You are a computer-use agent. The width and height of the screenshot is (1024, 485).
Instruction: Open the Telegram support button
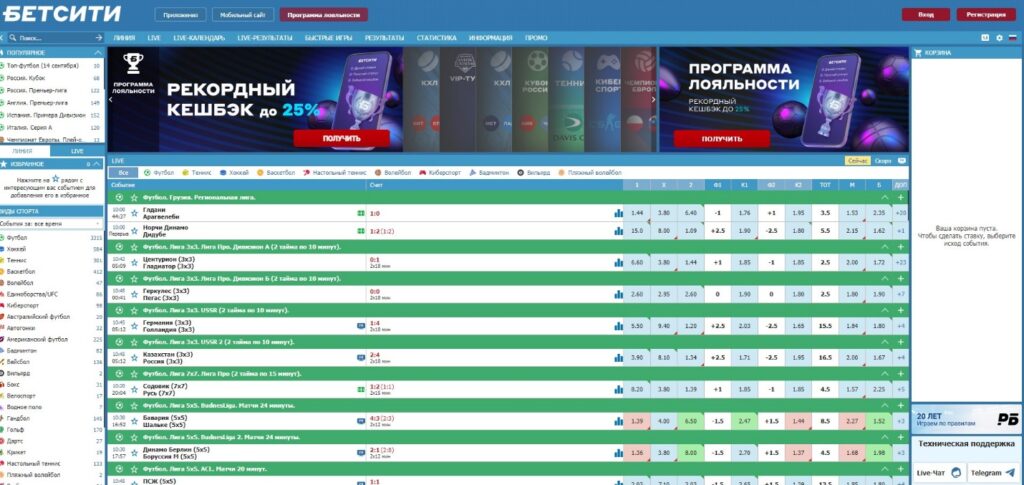pyautogui.click(x=991, y=473)
